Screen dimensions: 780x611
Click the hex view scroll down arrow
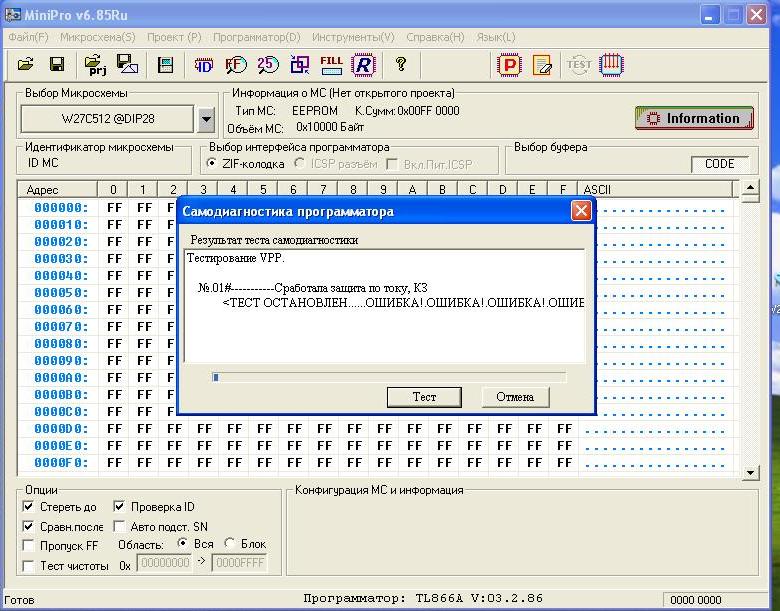coord(750,472)
